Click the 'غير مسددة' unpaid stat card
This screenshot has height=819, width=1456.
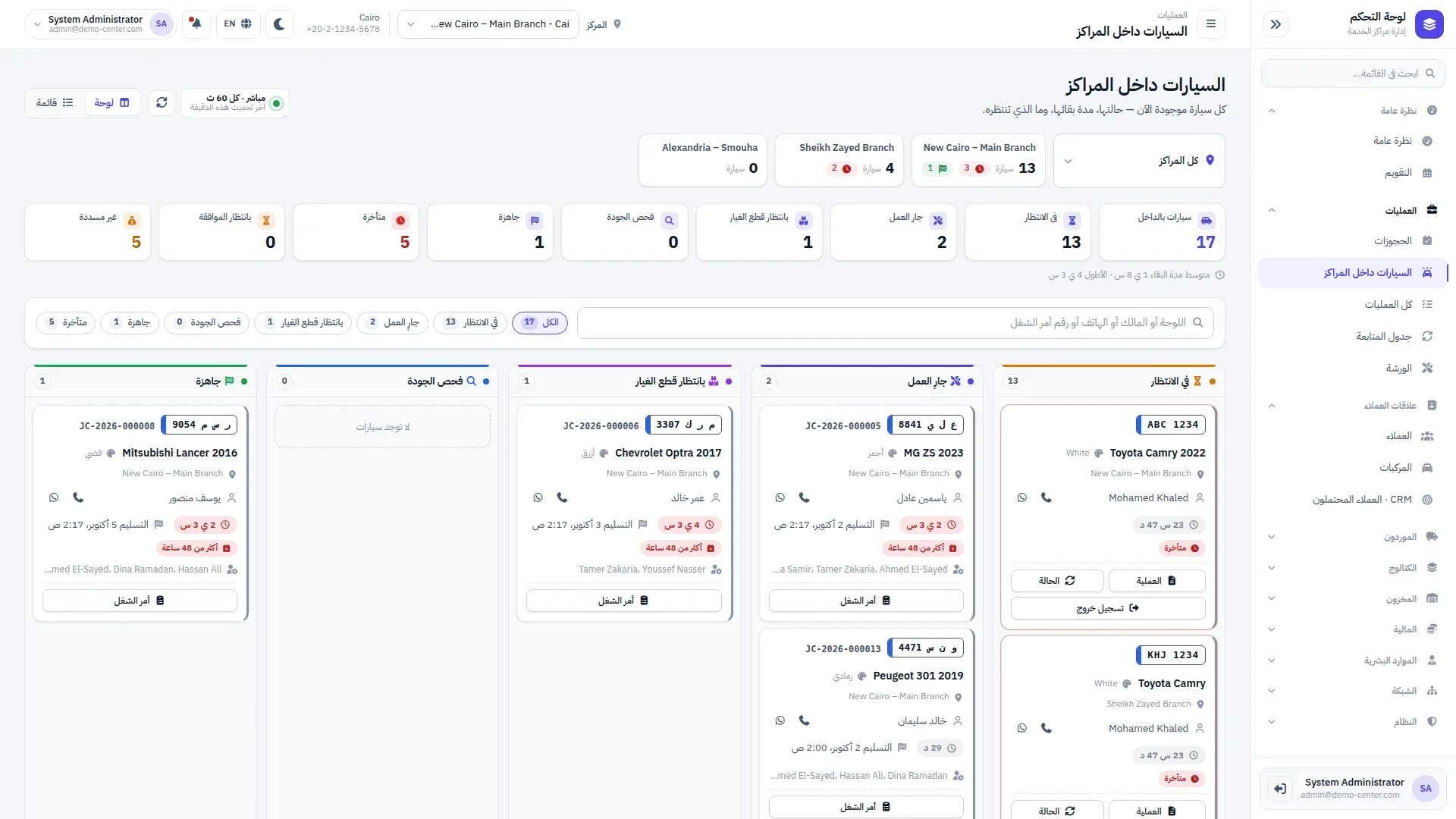[x=87, y=232]
